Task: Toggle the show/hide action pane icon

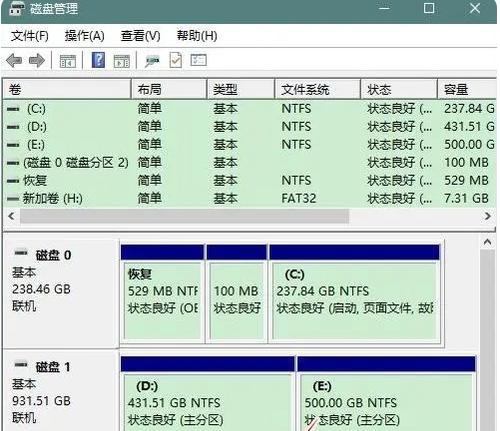Action: (x=122, y=61)
